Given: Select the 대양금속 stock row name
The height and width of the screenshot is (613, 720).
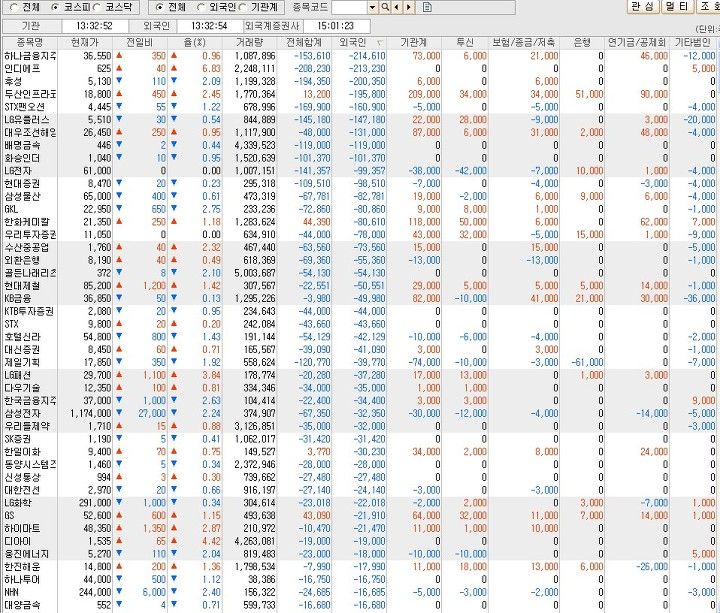Looking at the screenshot, I should (x=22, y=605).
